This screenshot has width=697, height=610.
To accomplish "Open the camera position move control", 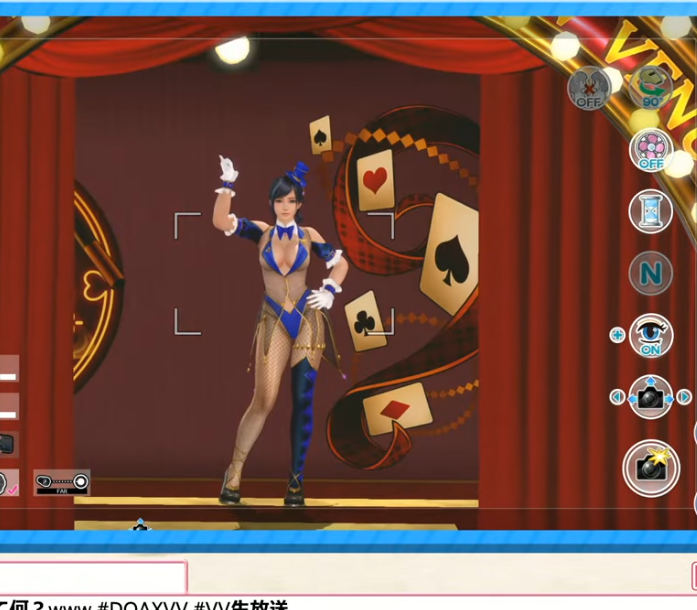I will pyautogui.click(x=651, y=397).
